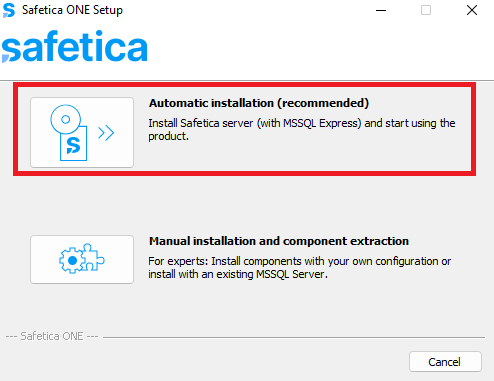Click the large safetica logo
Viewport: 494px width, 381px height.
pos(75,46)
